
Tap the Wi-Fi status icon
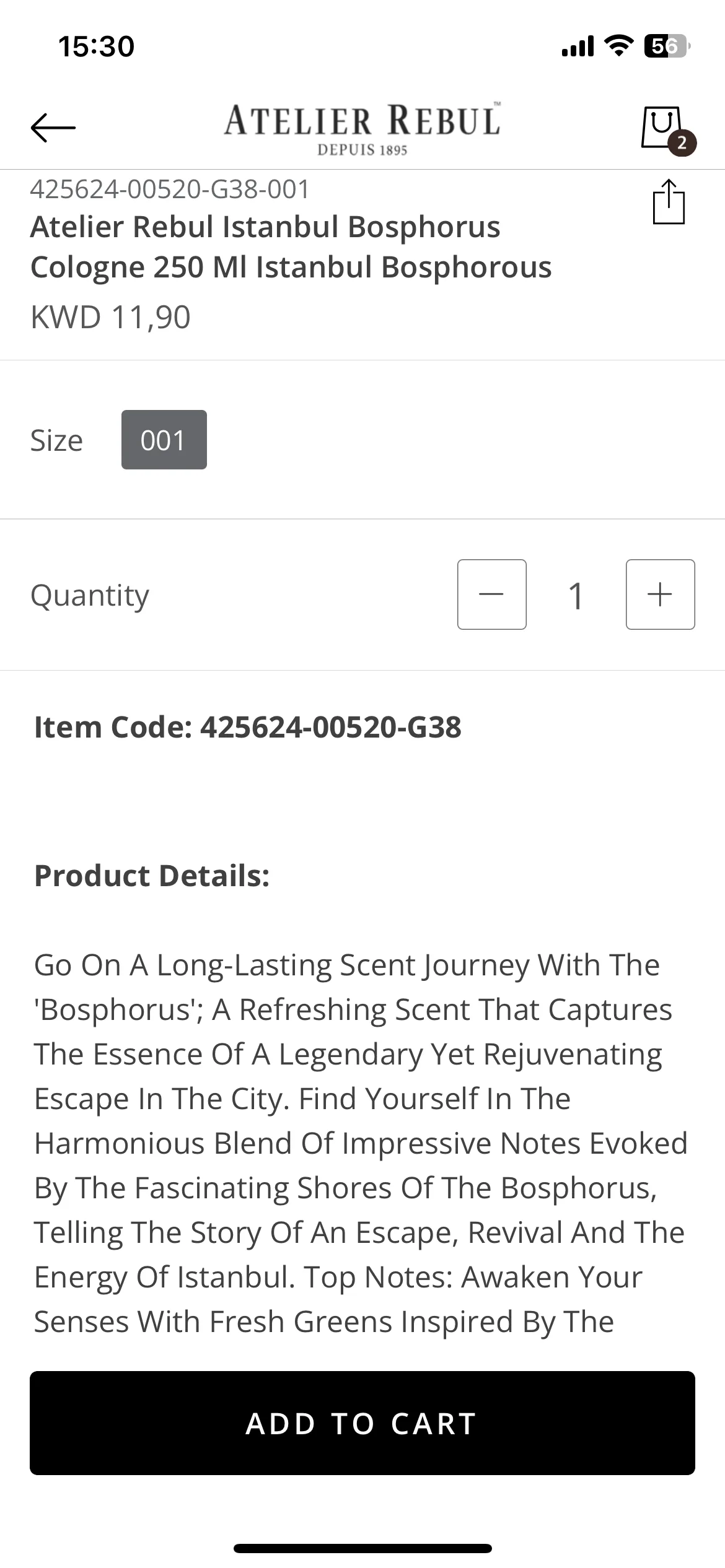pos(618,46)
